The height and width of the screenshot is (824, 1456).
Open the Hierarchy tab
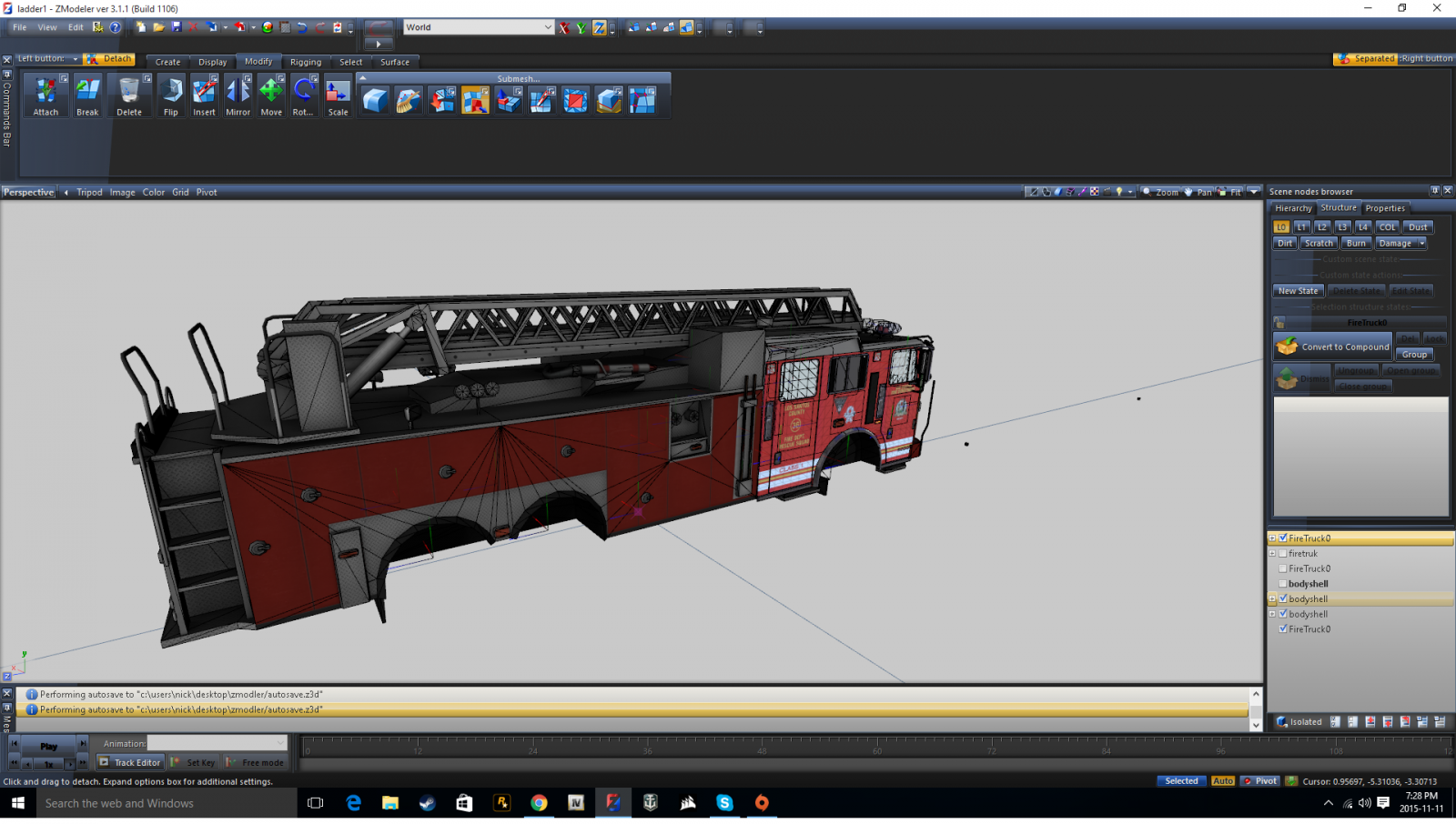[x=1293, y=208]
